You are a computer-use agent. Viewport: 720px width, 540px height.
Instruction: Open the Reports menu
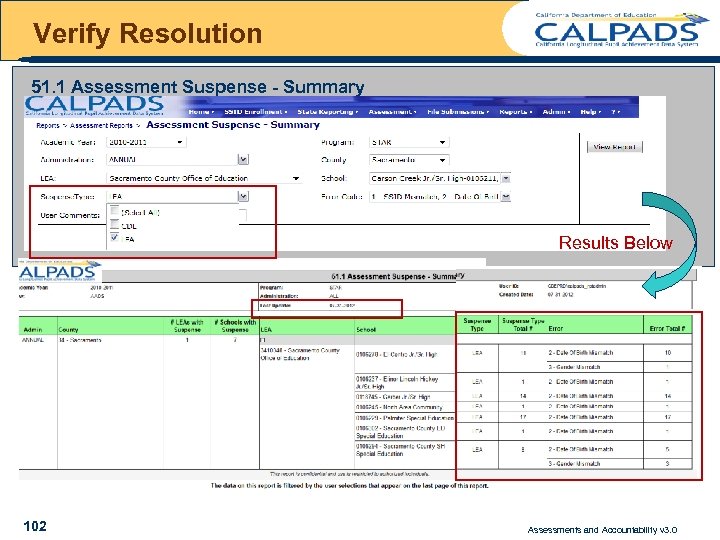coord(515,112)
